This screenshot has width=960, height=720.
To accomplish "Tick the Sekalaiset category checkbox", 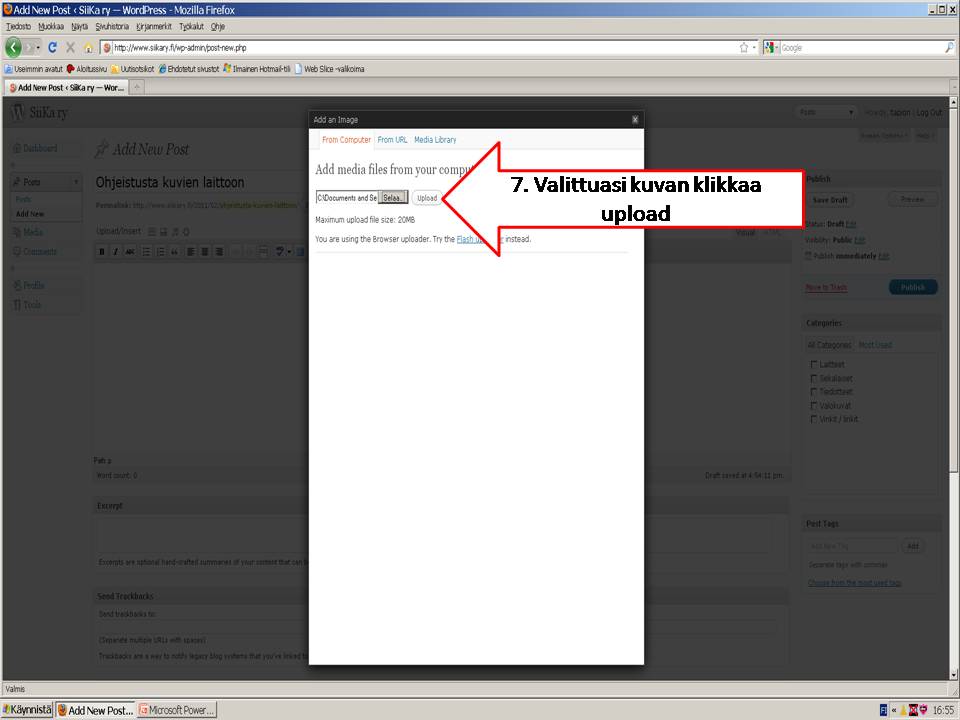I will coord(814,379).
